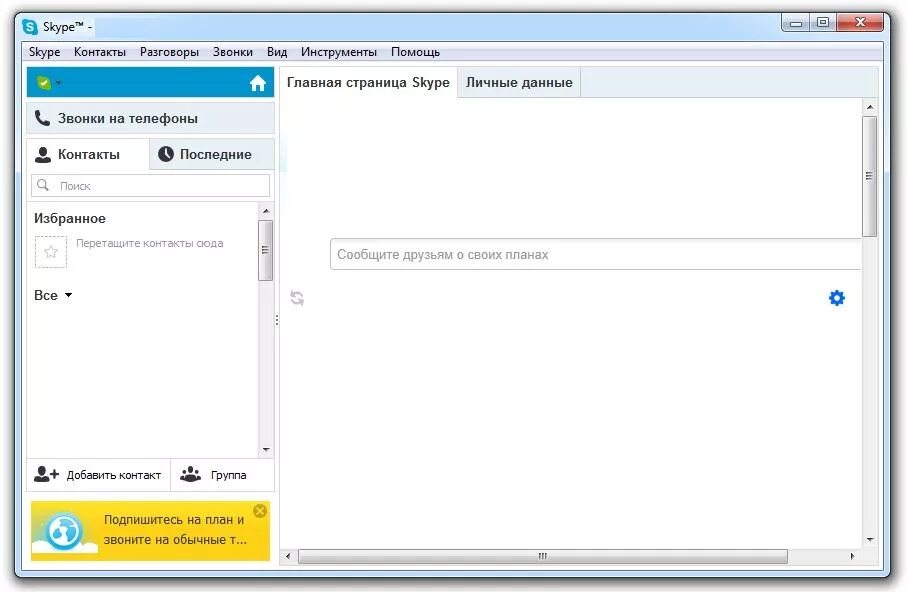Screen dimensions: 908x592
Task: Create a group with Группа button
Action: (222, 475)
